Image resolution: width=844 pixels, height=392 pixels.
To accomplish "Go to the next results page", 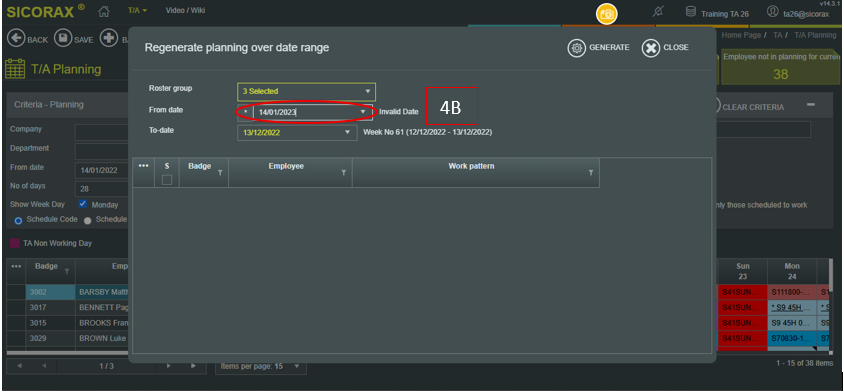I will (168, 366).
